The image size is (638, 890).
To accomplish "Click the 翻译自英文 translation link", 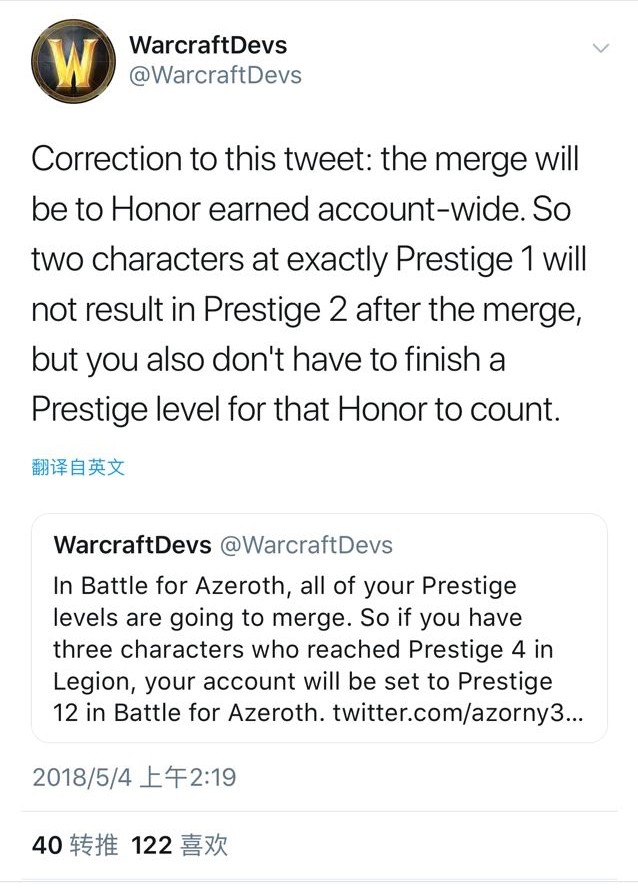I will [x=78, y=467].
